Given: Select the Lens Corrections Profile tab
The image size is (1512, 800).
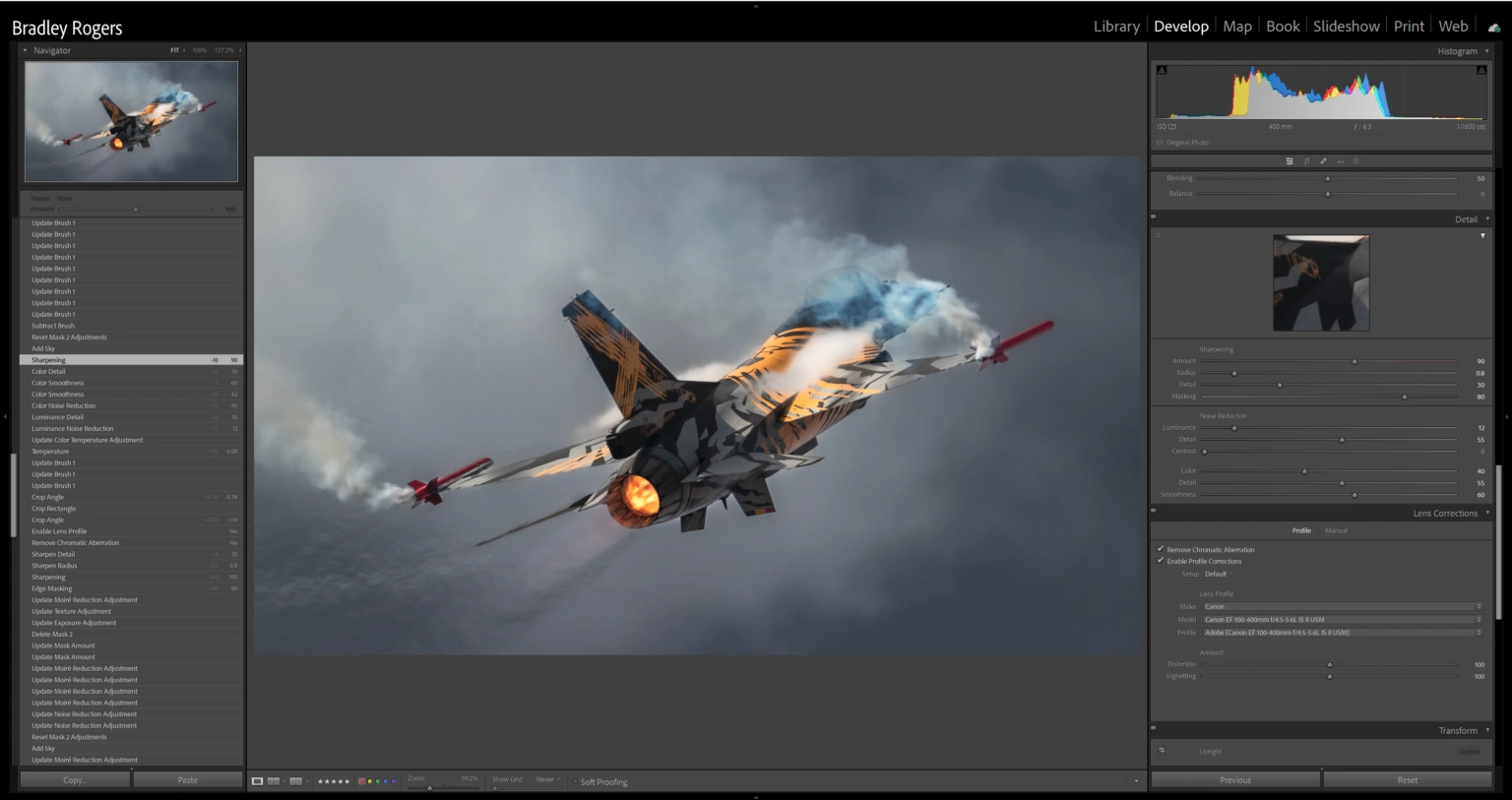Looking at the screenshot, I should click(x=1301, y=530).
